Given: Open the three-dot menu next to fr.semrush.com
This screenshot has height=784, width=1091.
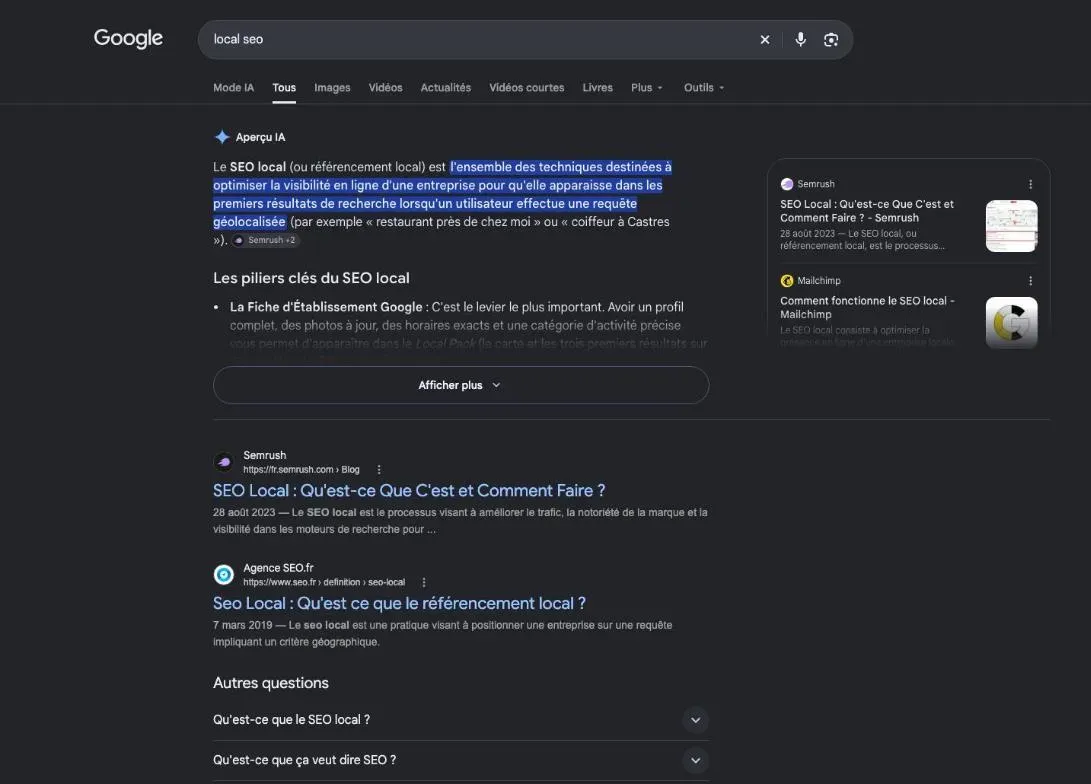Looking at the screenshot, I should [x=379, y=470].
